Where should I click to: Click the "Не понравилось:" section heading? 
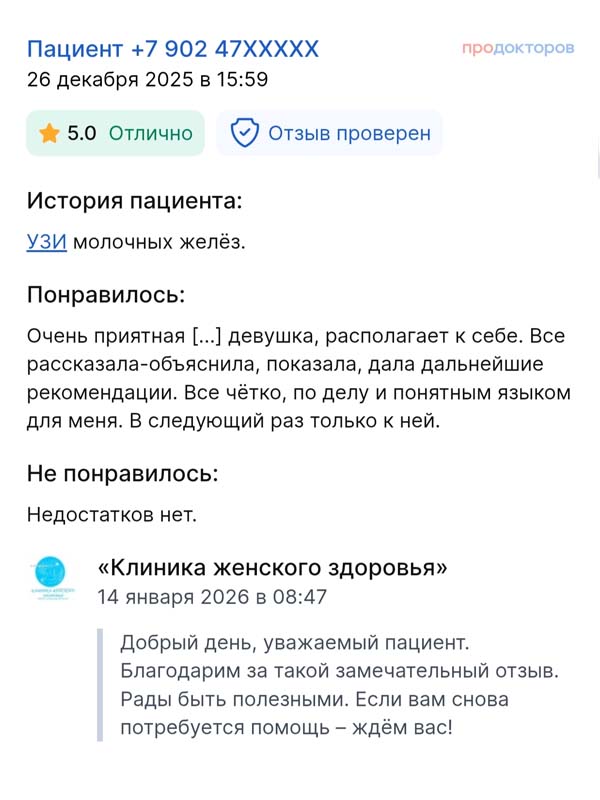[122, 473]
